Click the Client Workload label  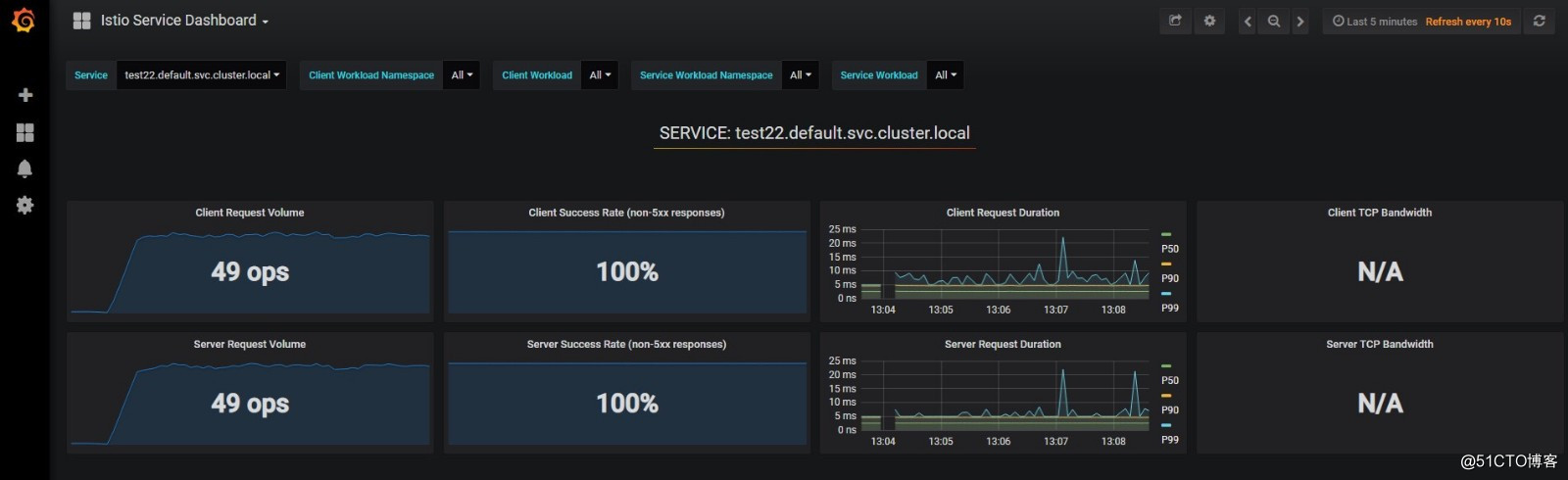(x=537, y=75)
